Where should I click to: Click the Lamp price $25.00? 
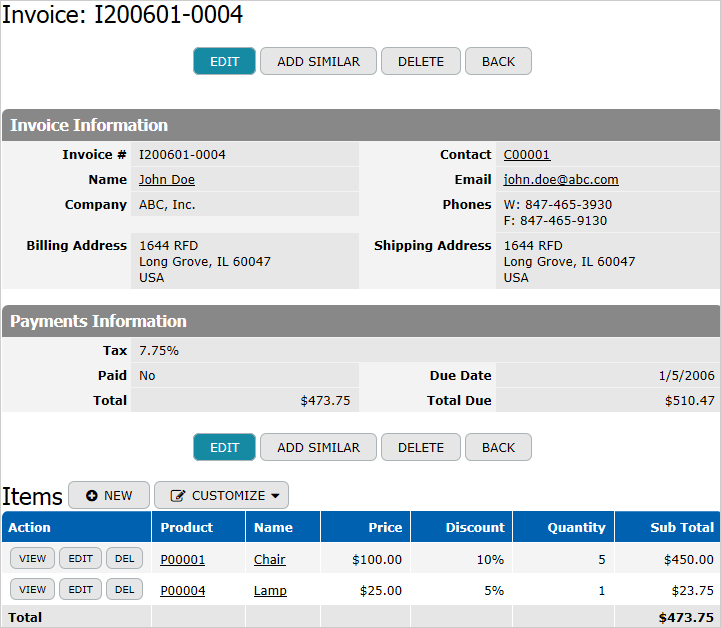[381, 591]
